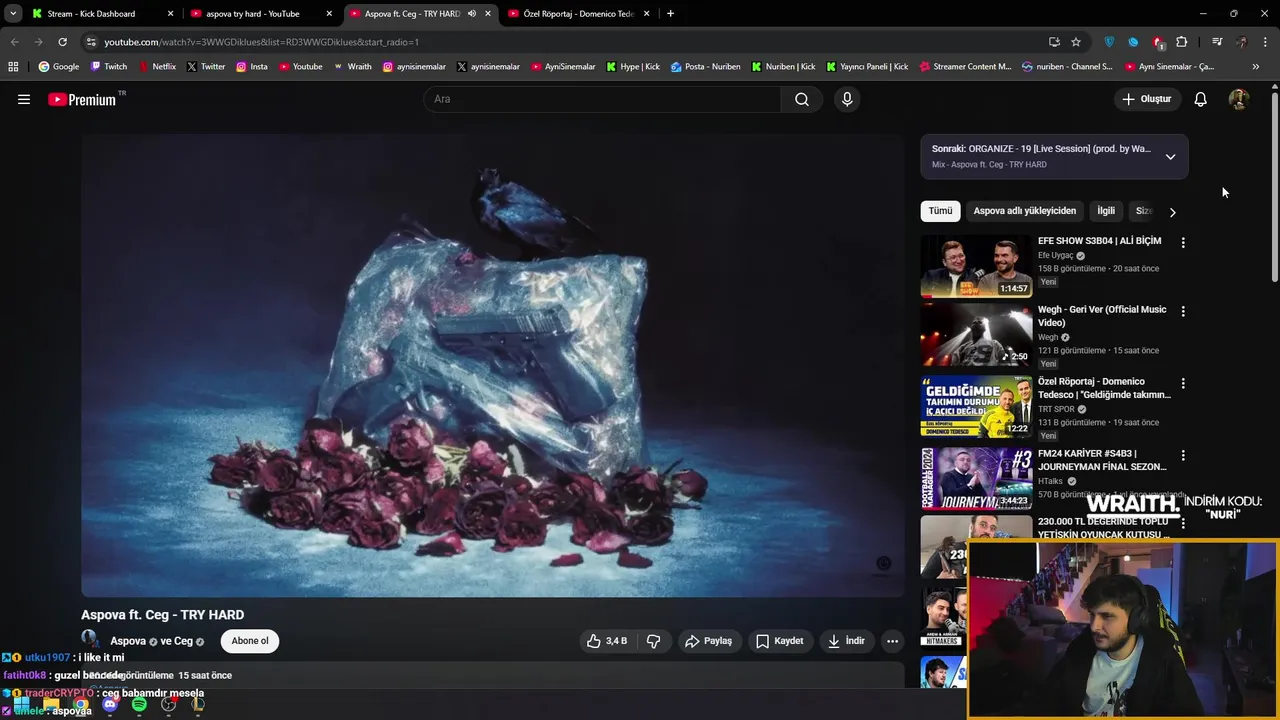Open options for EFE SHOW video
1280x720 pixels.
coord(1183,243)
